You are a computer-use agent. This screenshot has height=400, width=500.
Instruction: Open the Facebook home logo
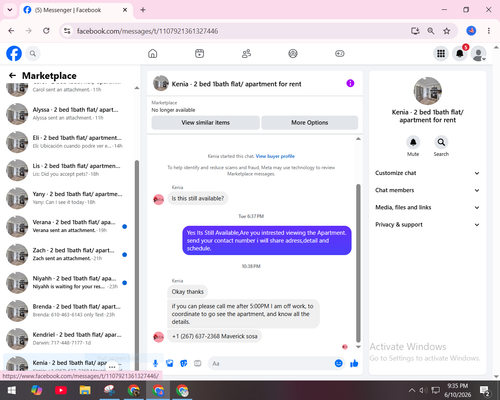click(x=14, y=53)
